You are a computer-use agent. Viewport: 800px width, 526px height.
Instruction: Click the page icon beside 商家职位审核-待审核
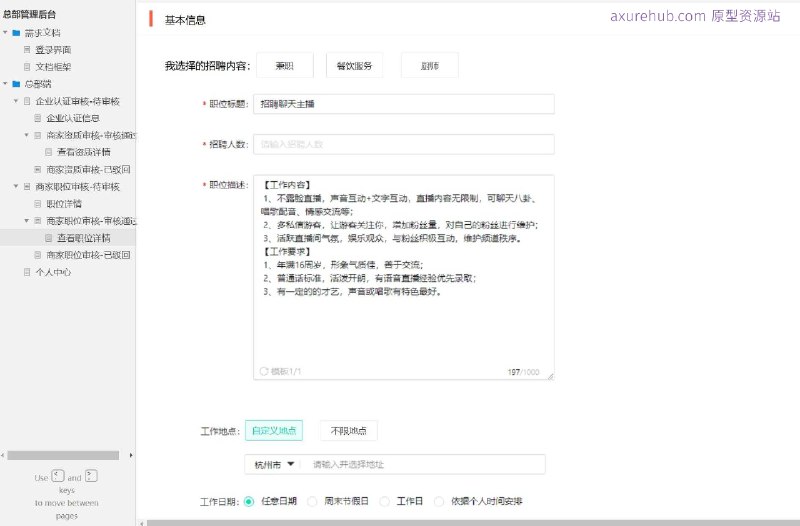coord(27,187)
